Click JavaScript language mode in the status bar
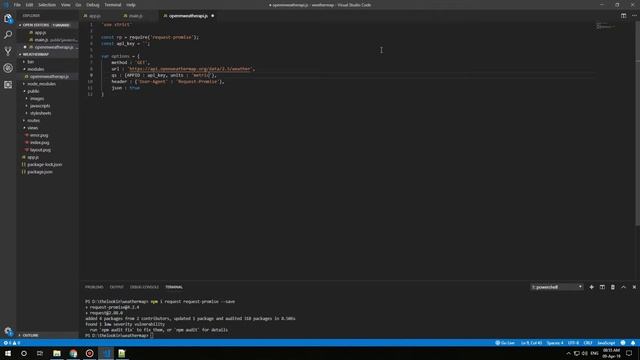Image resolution: width=640 pixels, height=360 pixels. pos(606,343)
